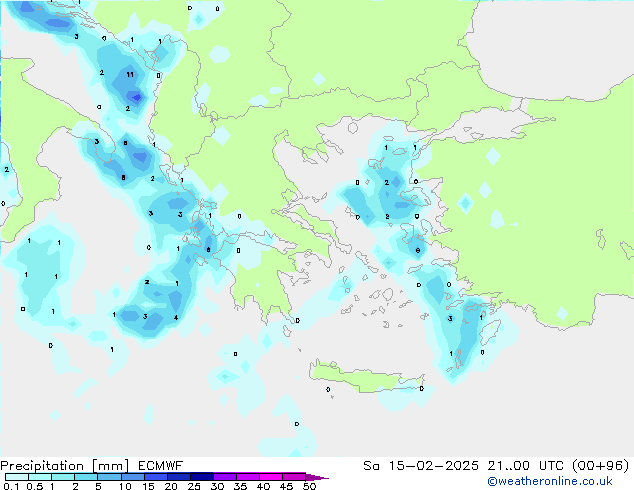
Task: Click the above-50 mm legend arrow tip
Action: [x=317, y=477]
